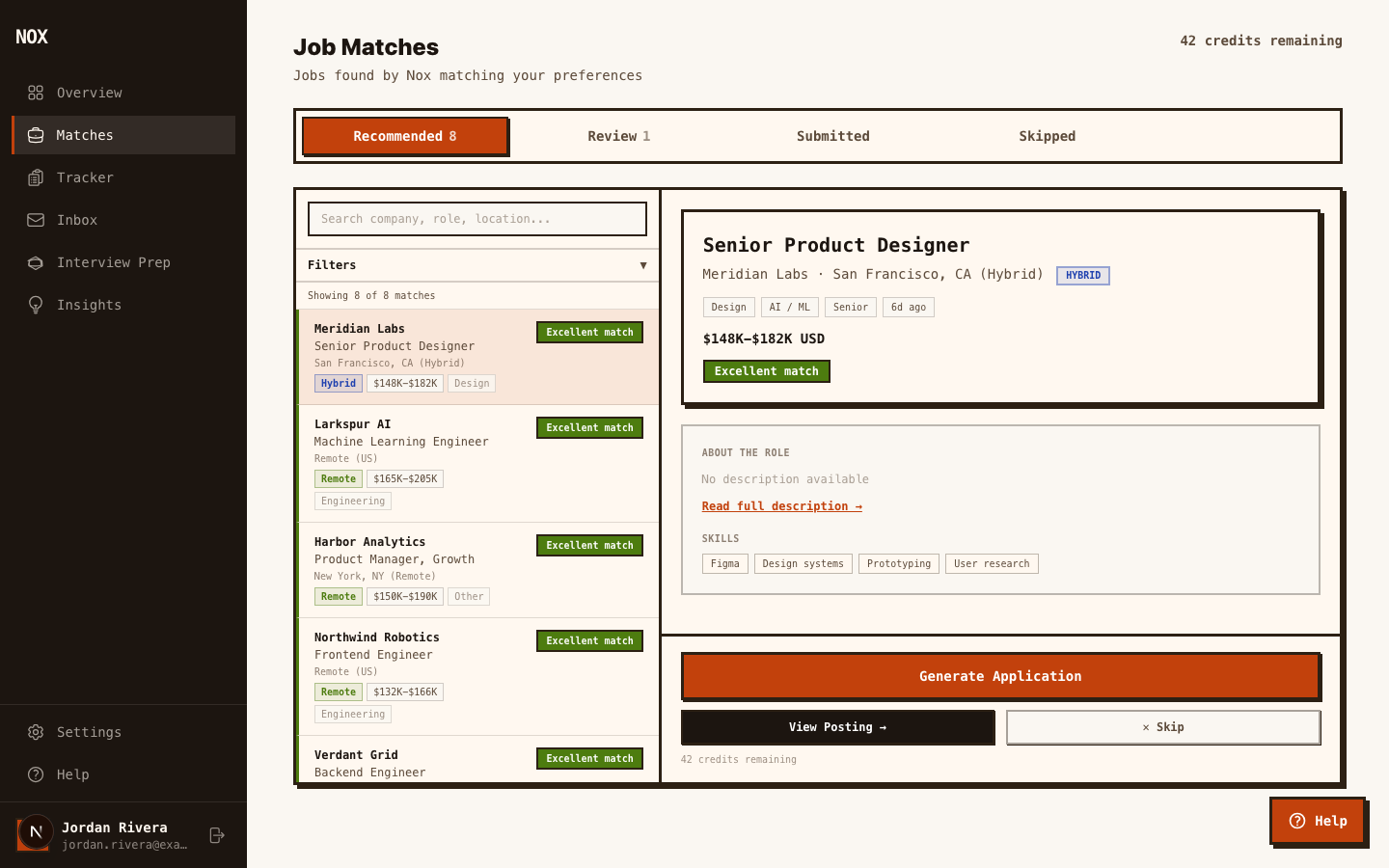Click the logout icon beside Jordan Rivera

pos(217,835)
